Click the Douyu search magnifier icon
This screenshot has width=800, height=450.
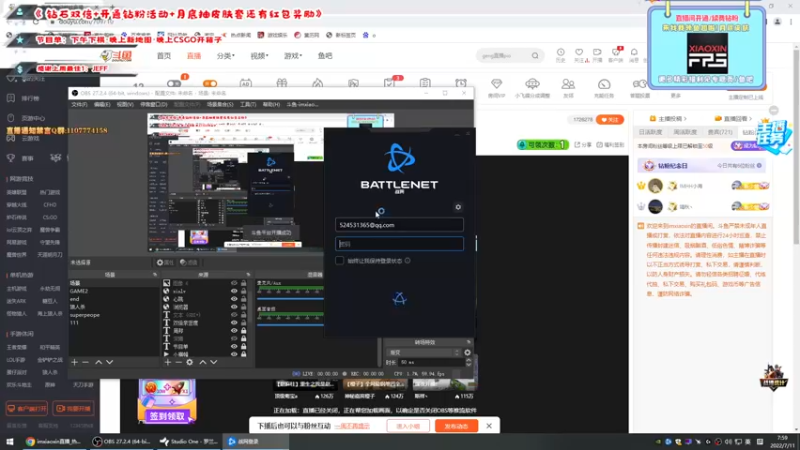535,56
